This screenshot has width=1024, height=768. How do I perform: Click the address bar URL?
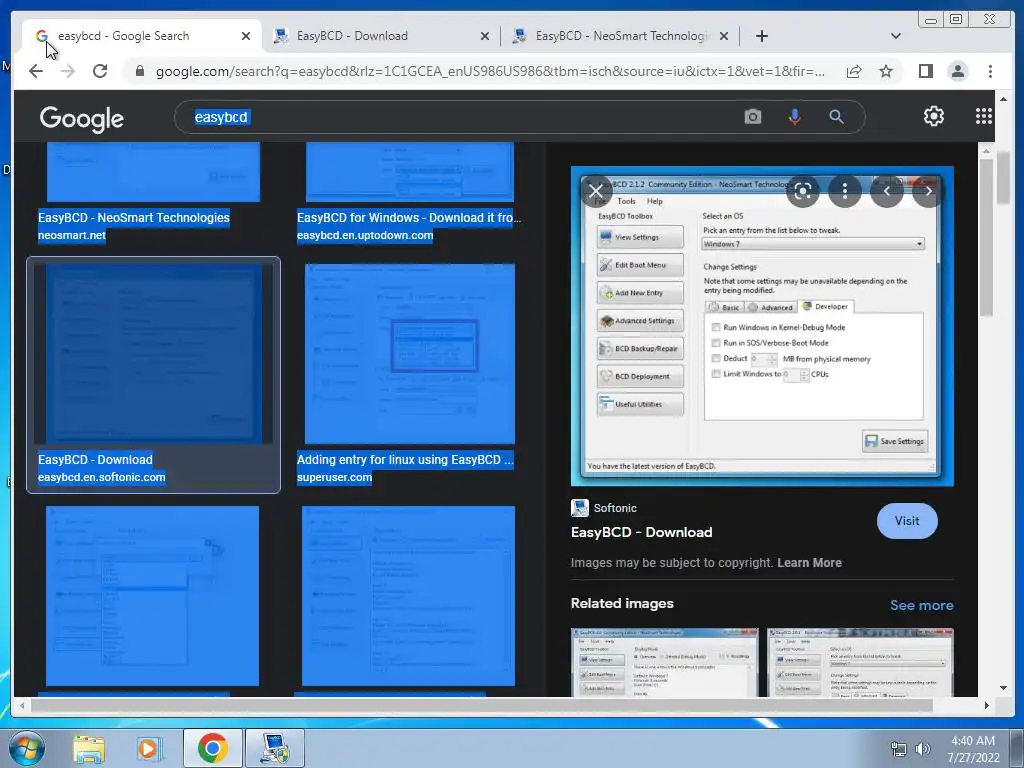pos(490,71)
